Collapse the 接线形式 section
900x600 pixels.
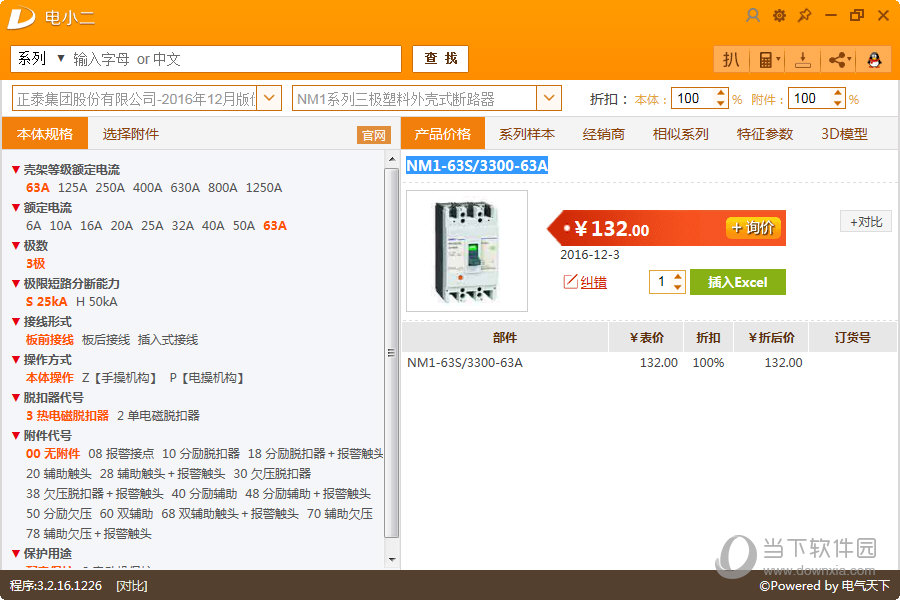[16, 321]
